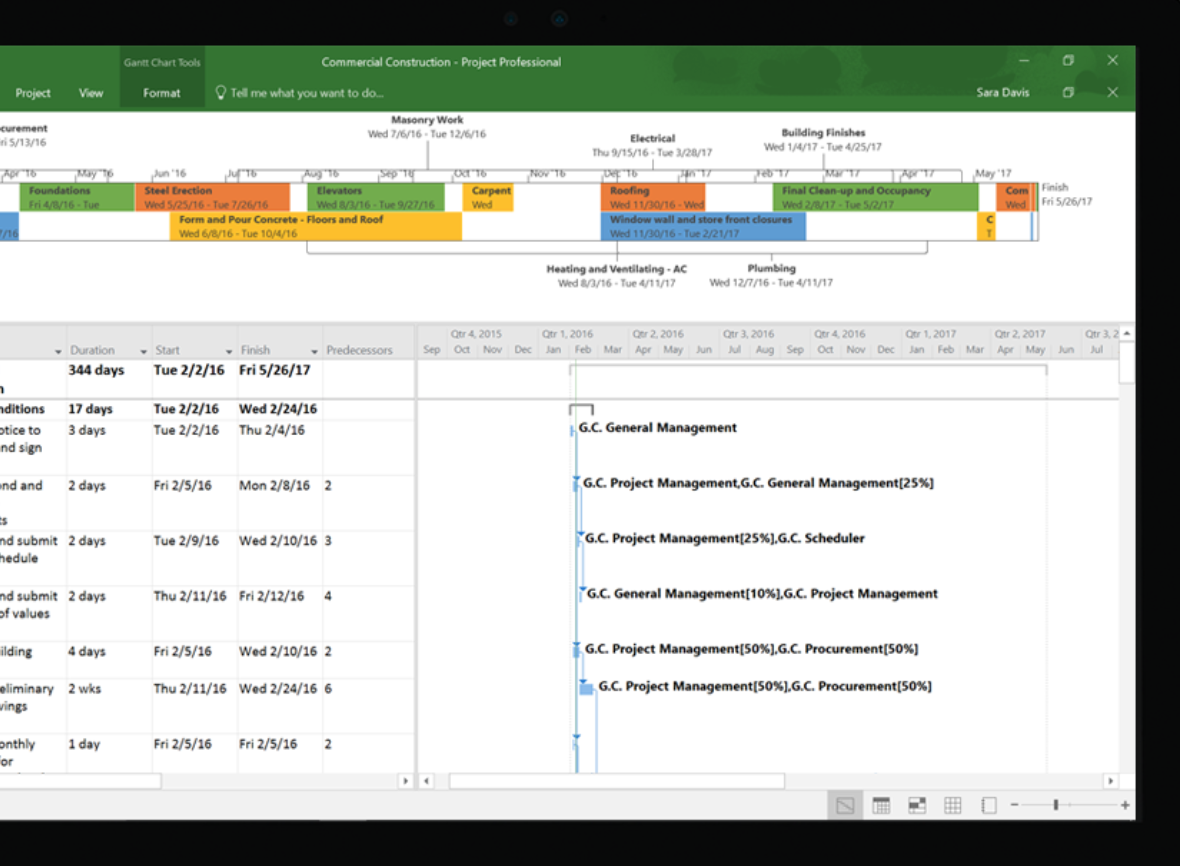This screenshot has height=866, width=1180.
Task: Click vertical scroll up arrow on chart
Action: pyautogui.click(x=1127, y=333)
